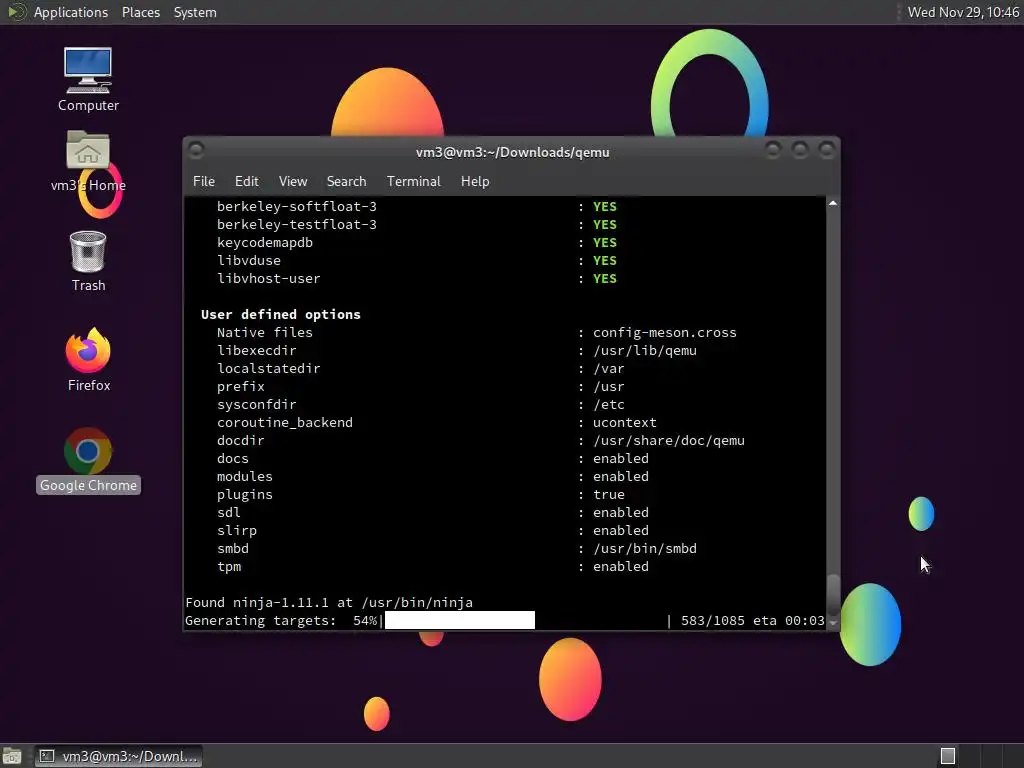Click the 'libvduse' entry
This screenshot has height=768, width=1024.
pyautogui.click(x=249, y=261)
